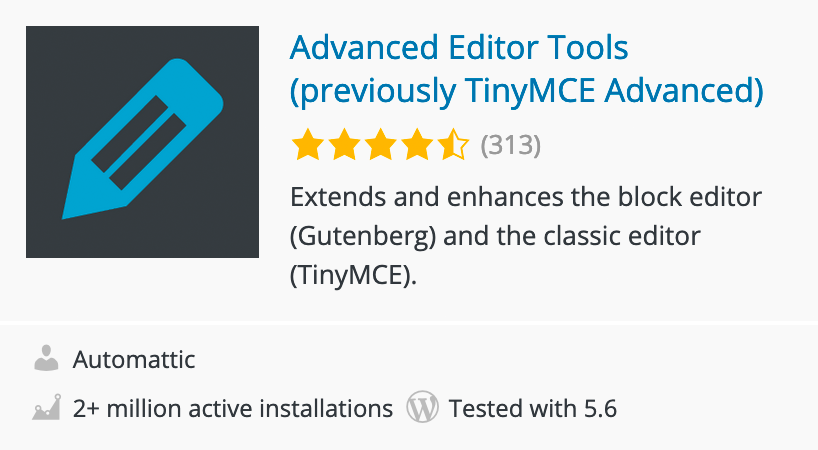
Task: Select the third rating star
Action: 380,146
